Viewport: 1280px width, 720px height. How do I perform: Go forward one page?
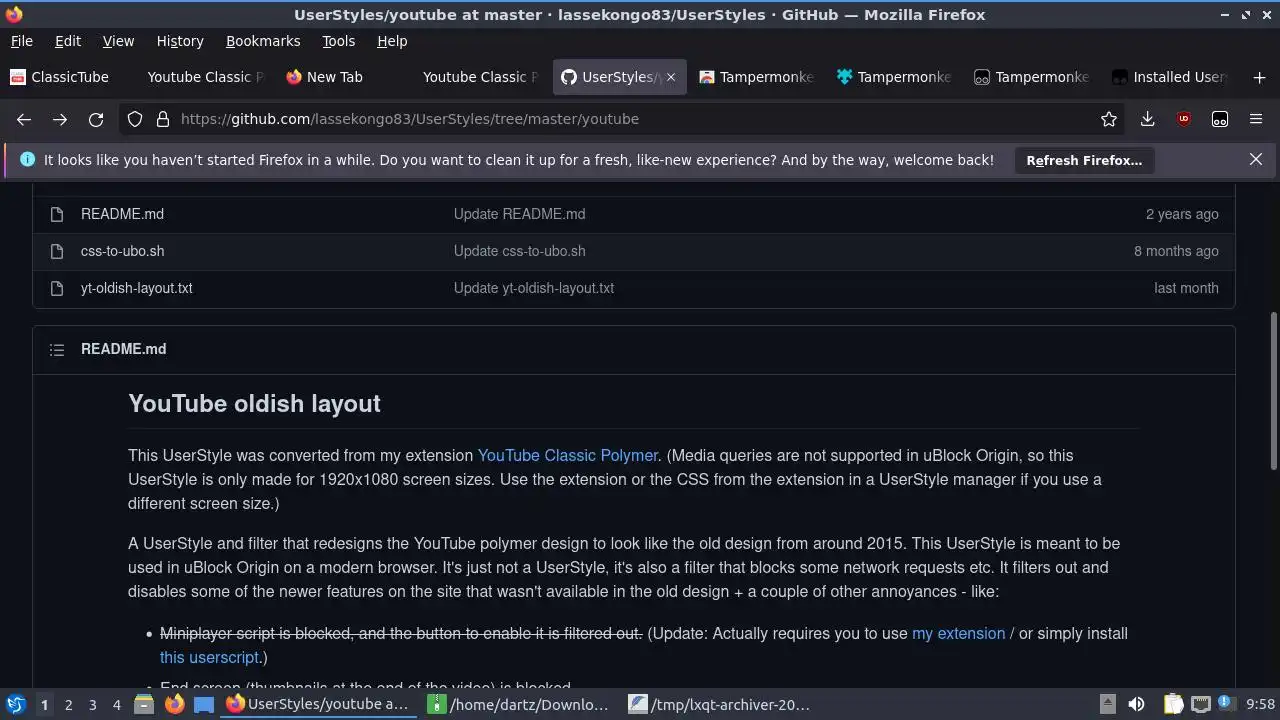click(x=60, y=119)
